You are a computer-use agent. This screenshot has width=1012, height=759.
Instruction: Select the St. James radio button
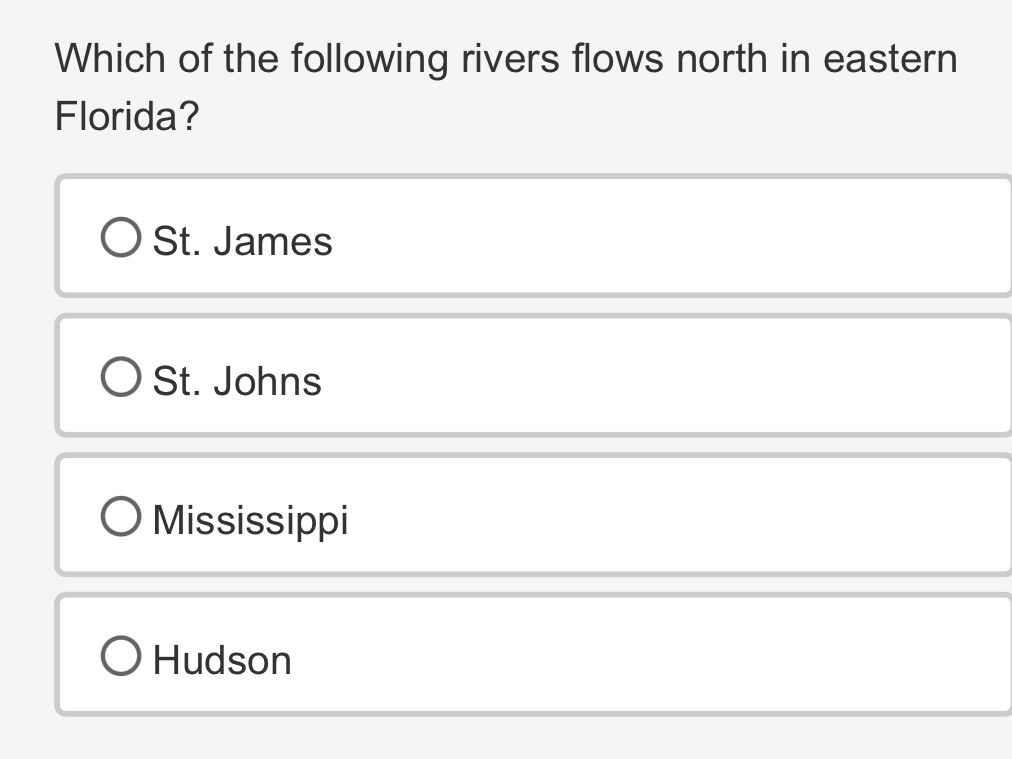pos(120,237)
